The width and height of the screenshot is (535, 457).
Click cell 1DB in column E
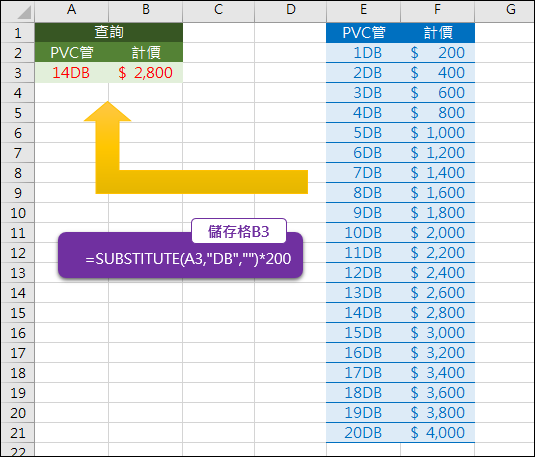pyautogui.click(x=363, y=53)
